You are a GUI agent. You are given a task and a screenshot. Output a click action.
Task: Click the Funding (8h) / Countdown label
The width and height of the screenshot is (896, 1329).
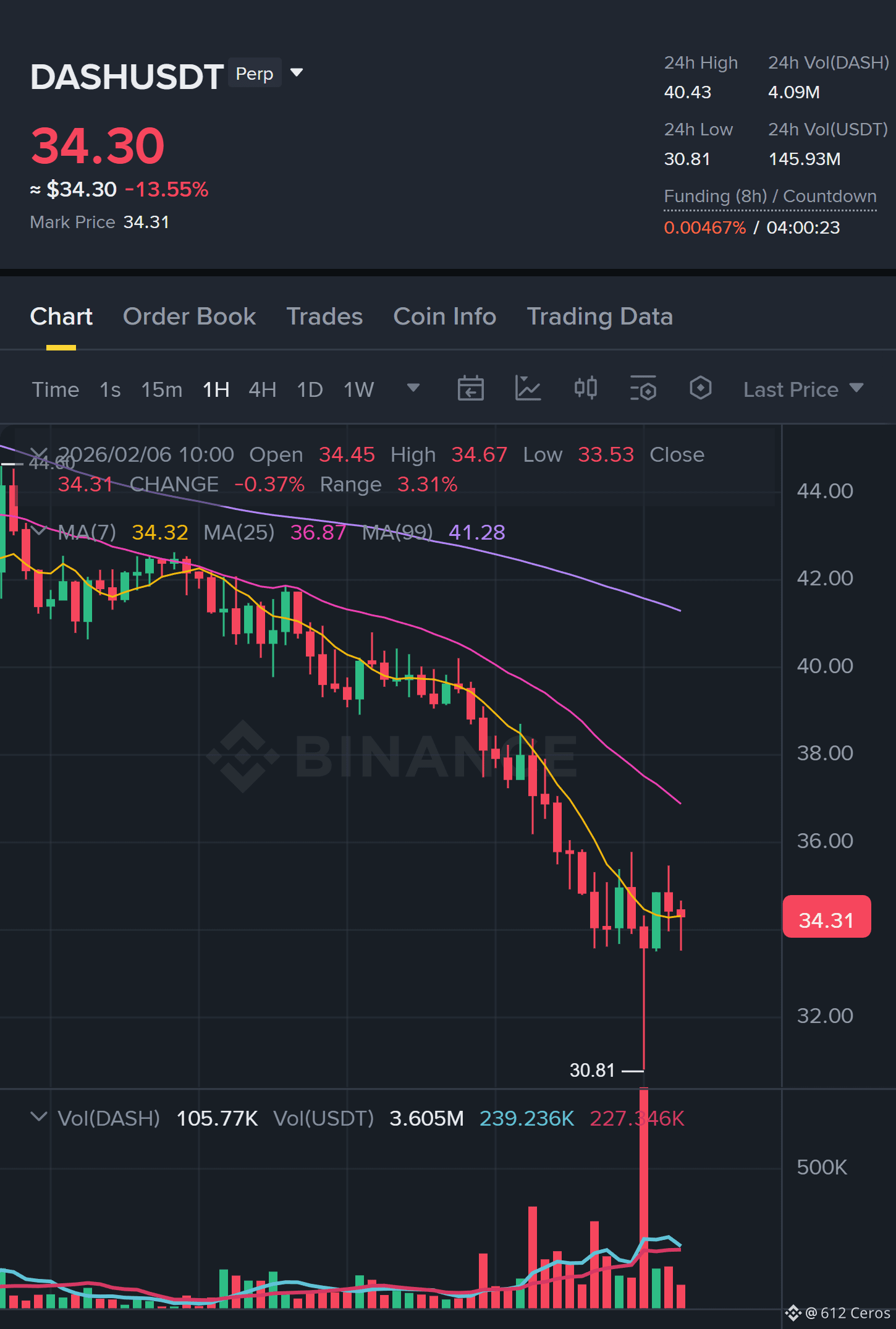click(770, 197)
